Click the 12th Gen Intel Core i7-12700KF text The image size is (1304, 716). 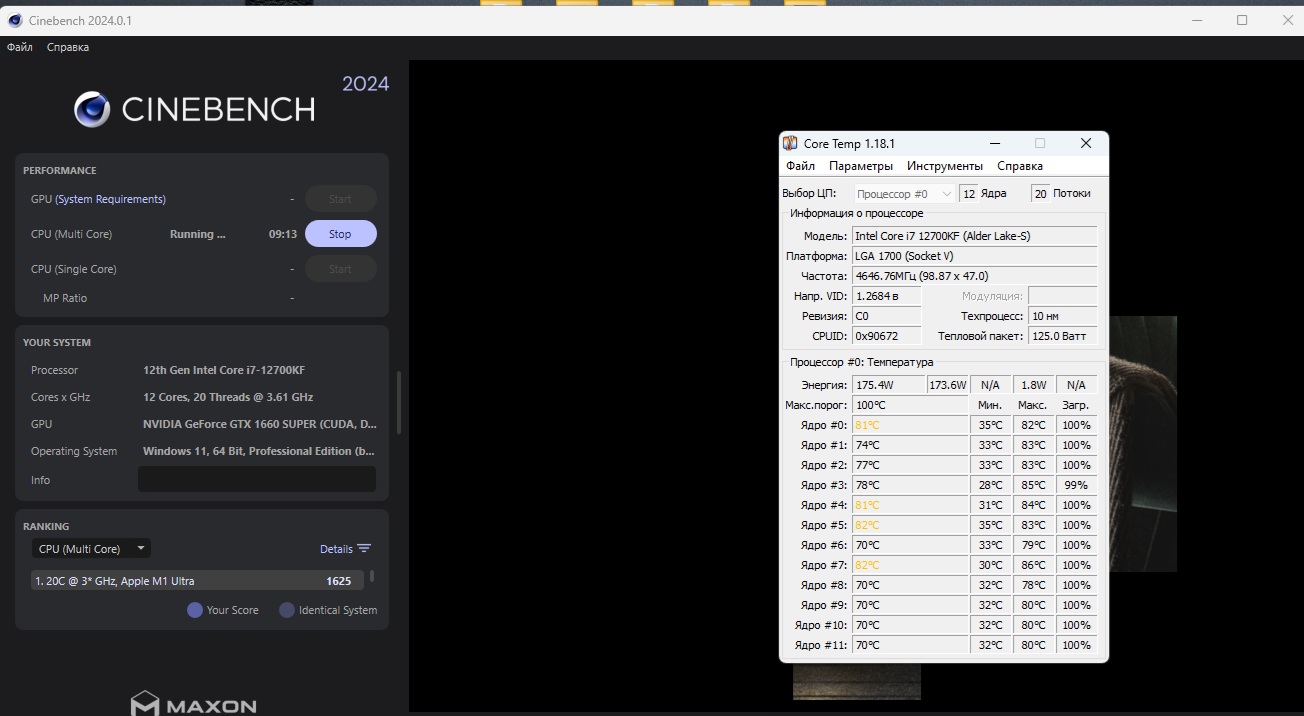[224, 370]
